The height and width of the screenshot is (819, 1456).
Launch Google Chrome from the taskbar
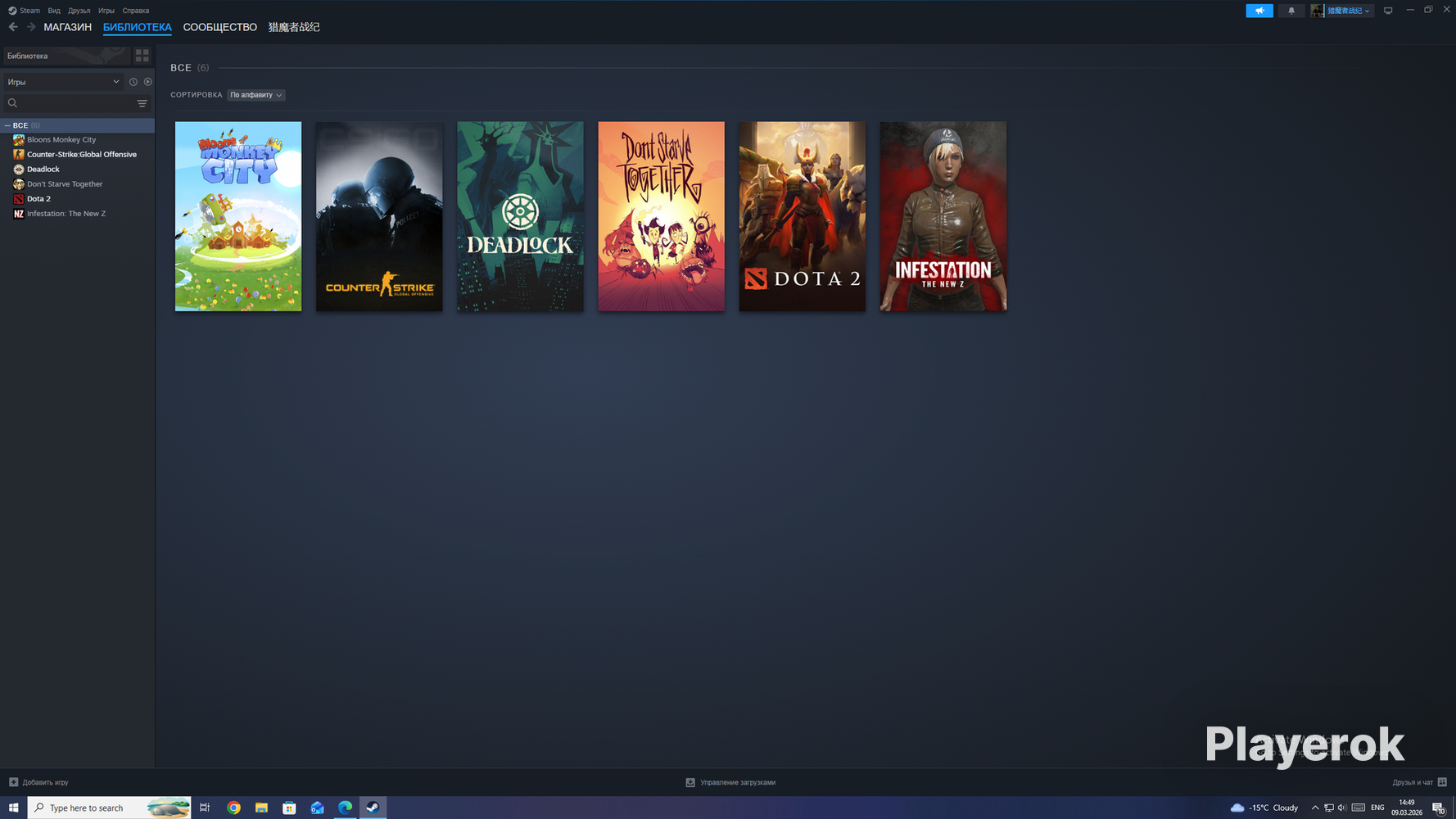(233, 808)
